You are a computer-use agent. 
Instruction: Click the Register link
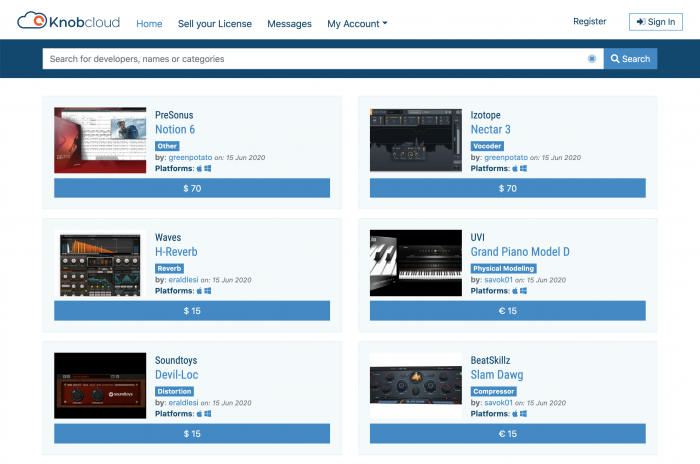click(589, 21)
